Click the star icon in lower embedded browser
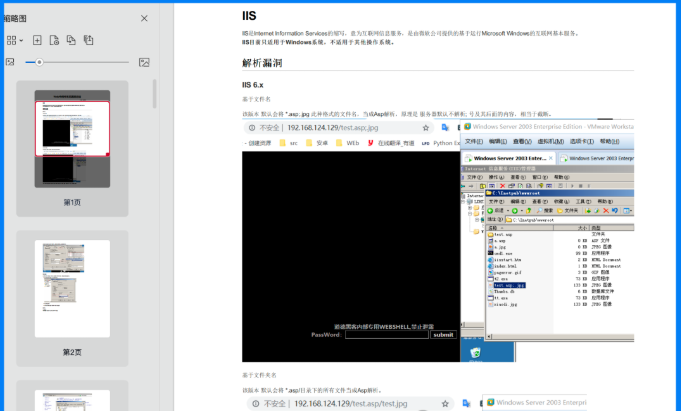Viewport: 681px width, 411px height. point(445,404)
